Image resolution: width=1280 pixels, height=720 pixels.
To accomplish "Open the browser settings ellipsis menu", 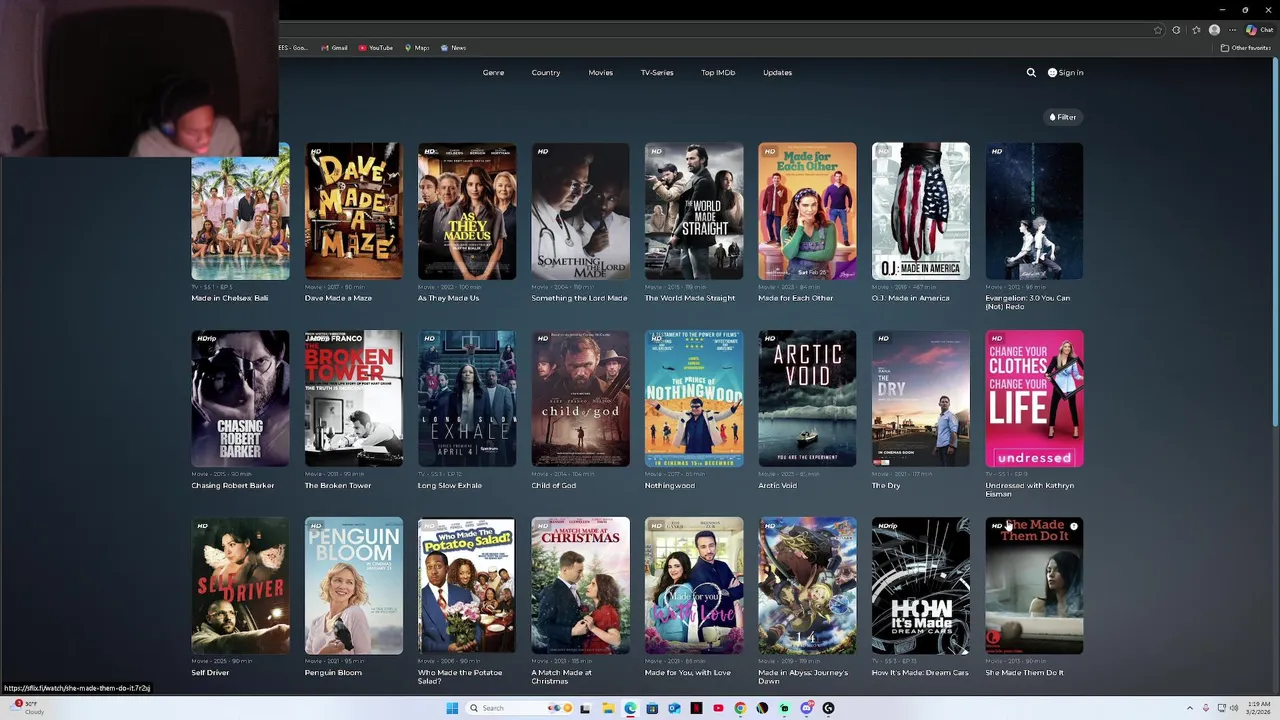I will coord(1232,30).
